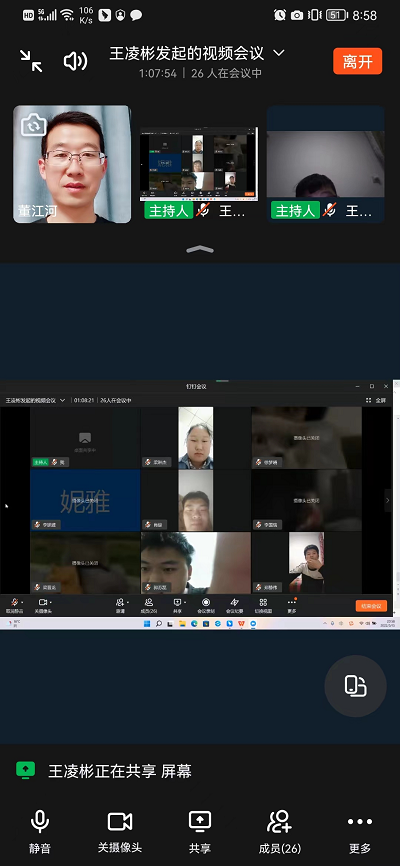The height and width of the screenshot is (866, 400).
Task: Tap the alarm clock icon in status bar
Action: click(280, 15)
